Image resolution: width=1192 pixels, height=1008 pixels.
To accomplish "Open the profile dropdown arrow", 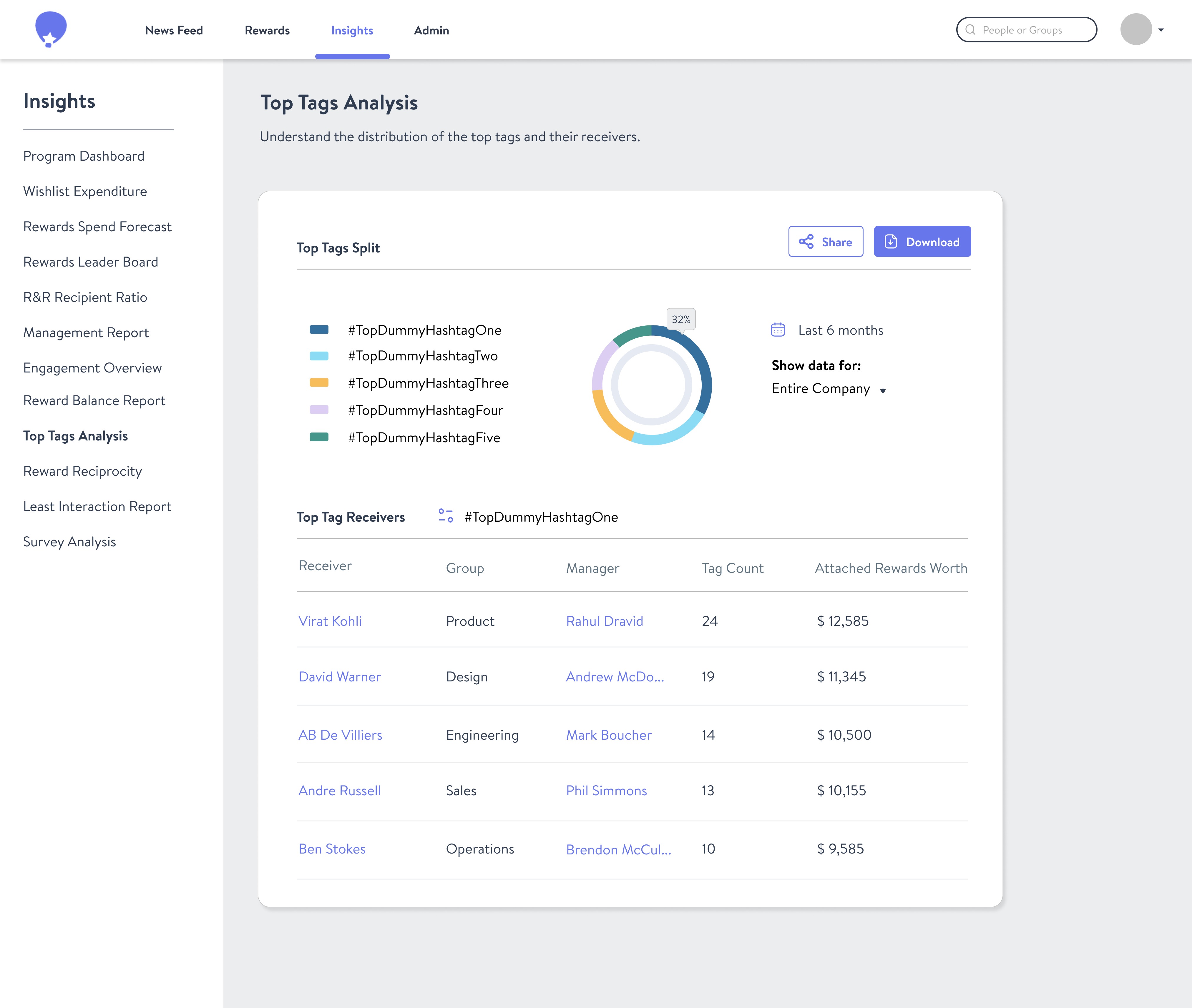I will 1161,30.
